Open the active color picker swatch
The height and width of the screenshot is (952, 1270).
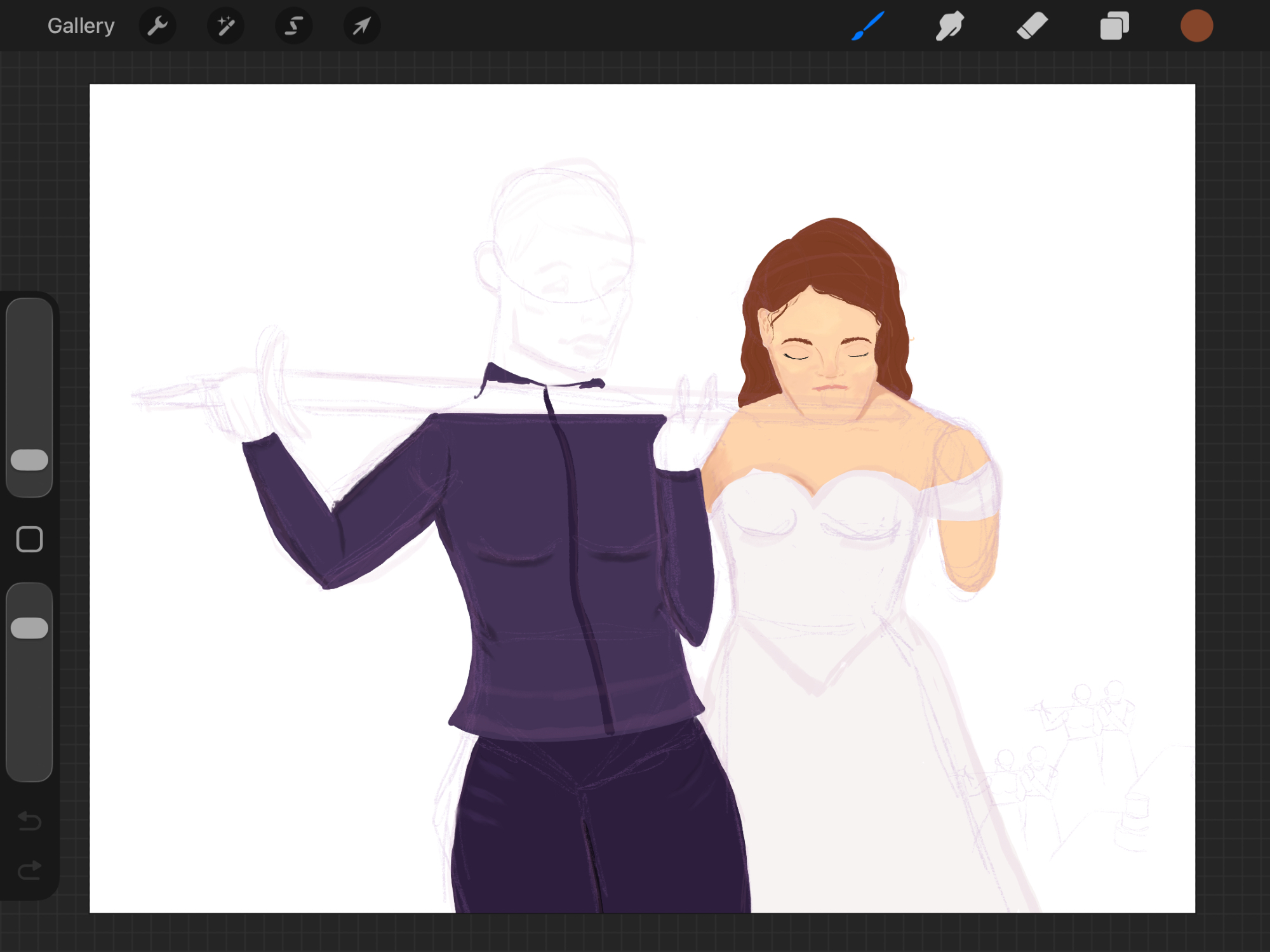click(1196, 26)
